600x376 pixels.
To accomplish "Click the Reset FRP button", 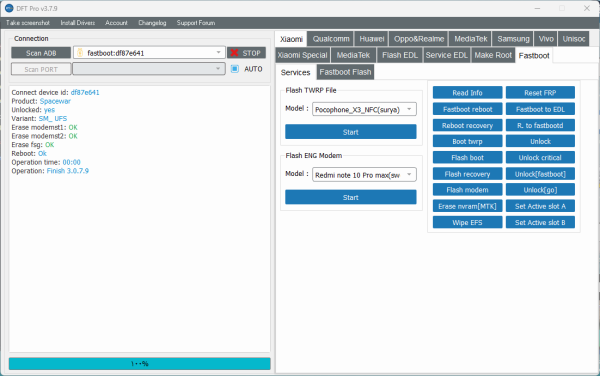I will 540,93.
